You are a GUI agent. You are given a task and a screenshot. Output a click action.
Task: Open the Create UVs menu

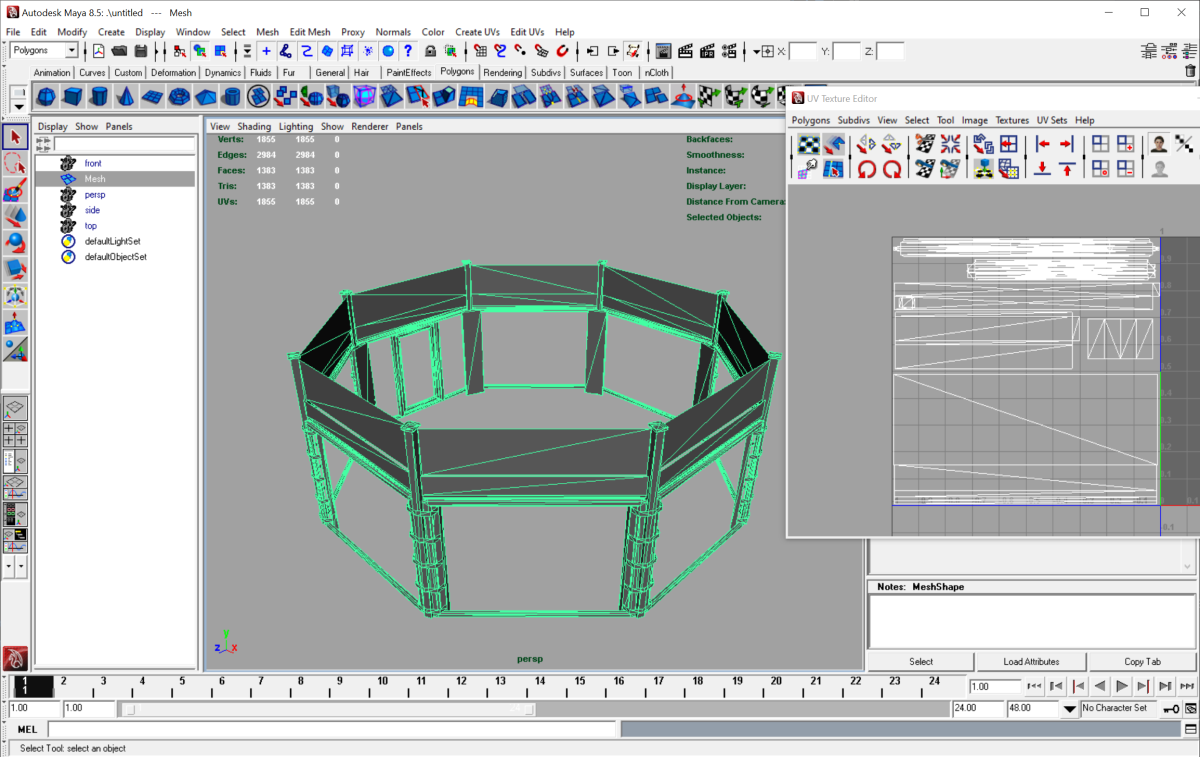tap(477, 32)
